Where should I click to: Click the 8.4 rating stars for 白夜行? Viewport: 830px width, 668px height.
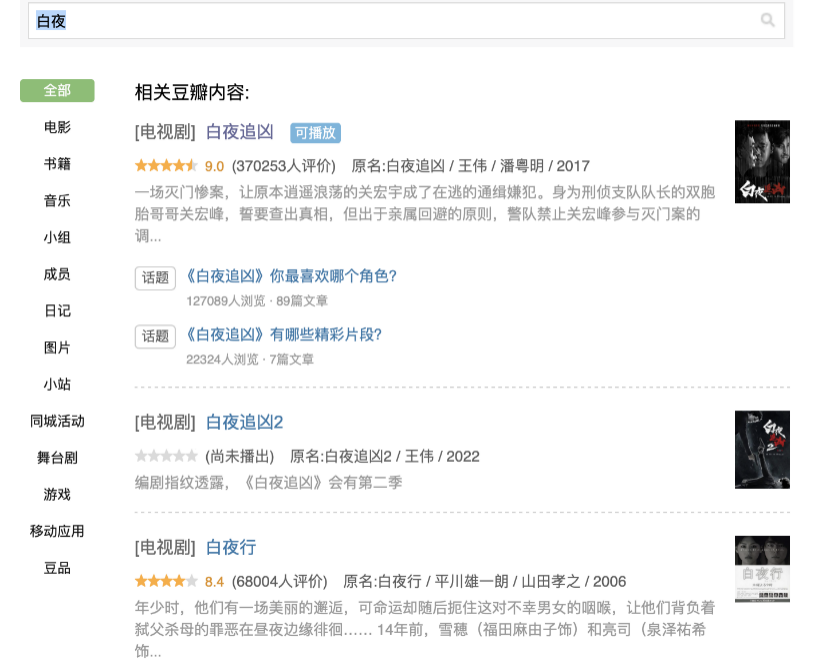166,581
